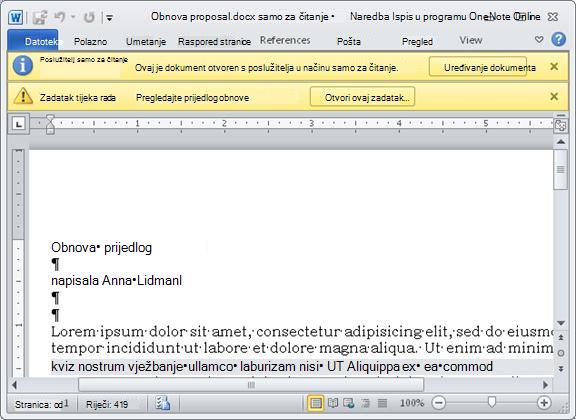576x420 pixels.
Task: Switch to the Umetanje tab
Action: 146,42
